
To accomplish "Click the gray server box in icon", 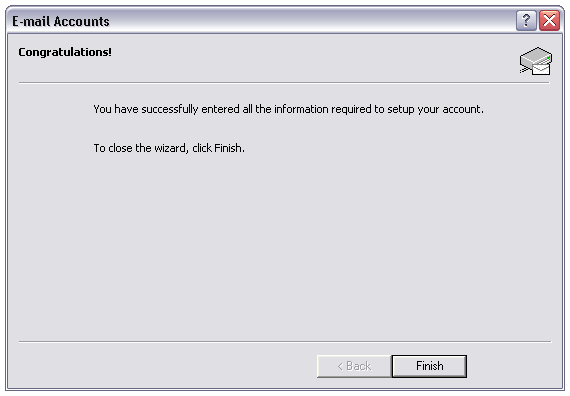I will coord(535,57).
